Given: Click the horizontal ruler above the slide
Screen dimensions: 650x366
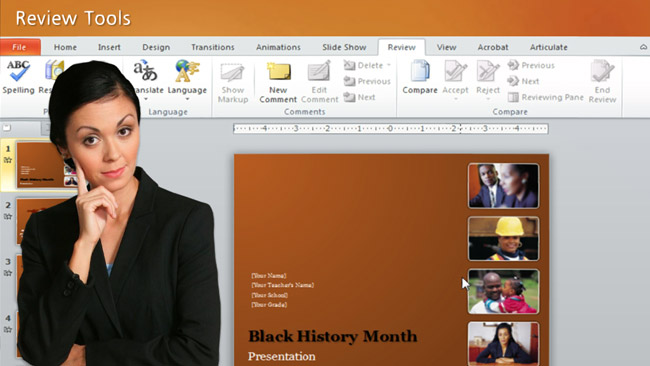Looking at the screenshot, I should 390,129.
